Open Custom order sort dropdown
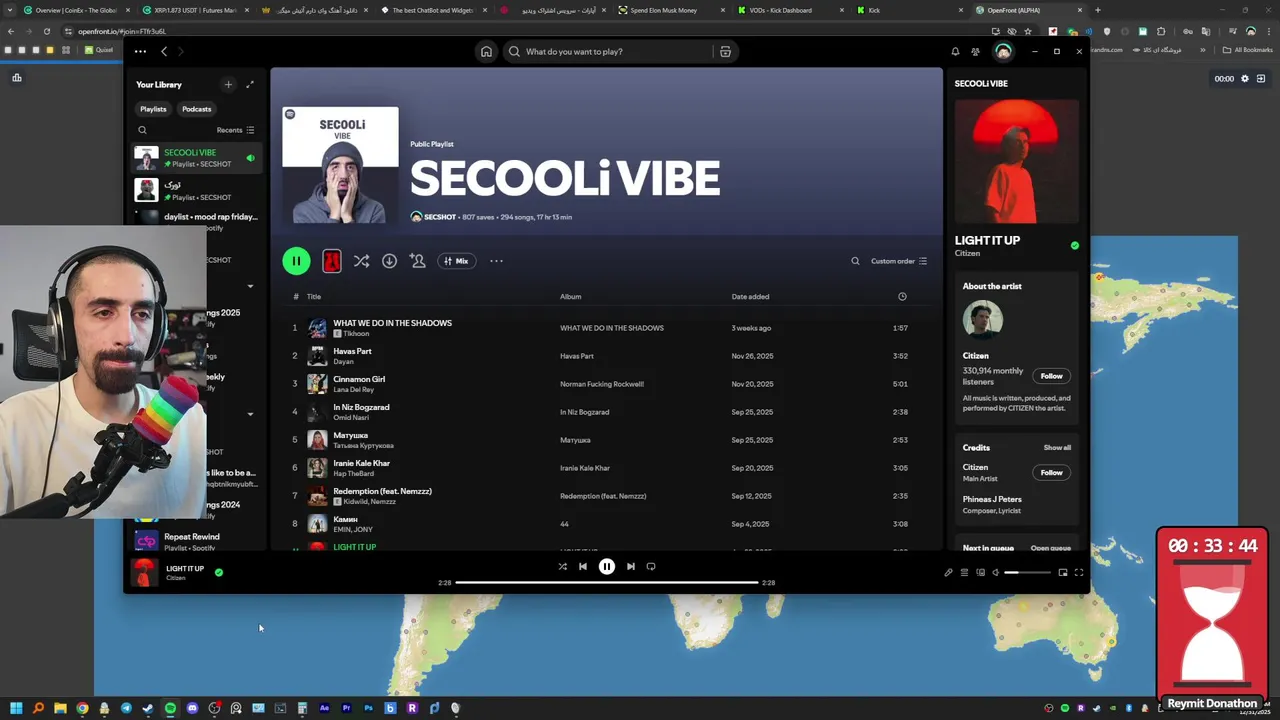Screen dimensions: 1280x720 coord(899,261)
